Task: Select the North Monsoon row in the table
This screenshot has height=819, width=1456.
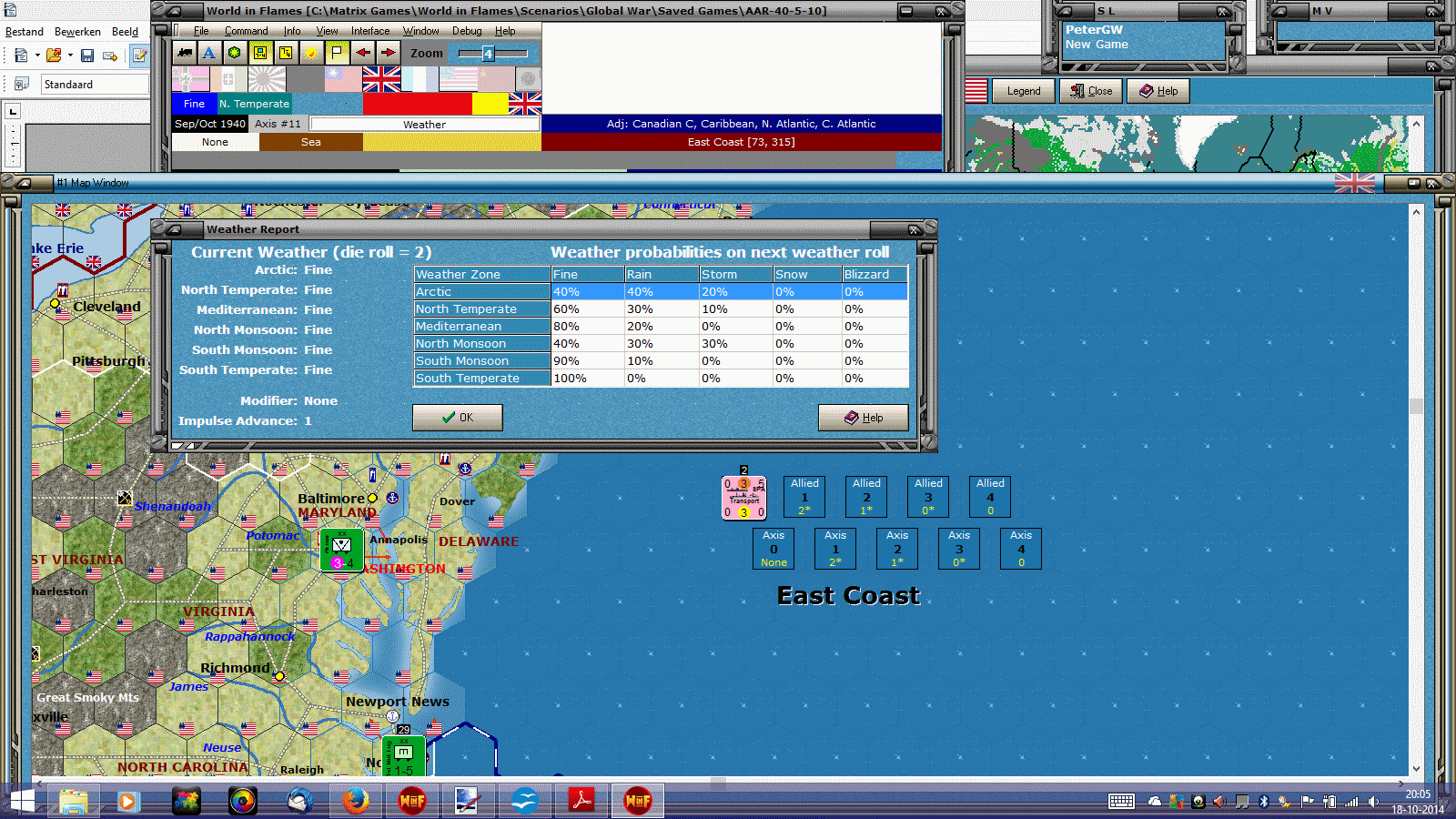Action: tap(661, 344)
